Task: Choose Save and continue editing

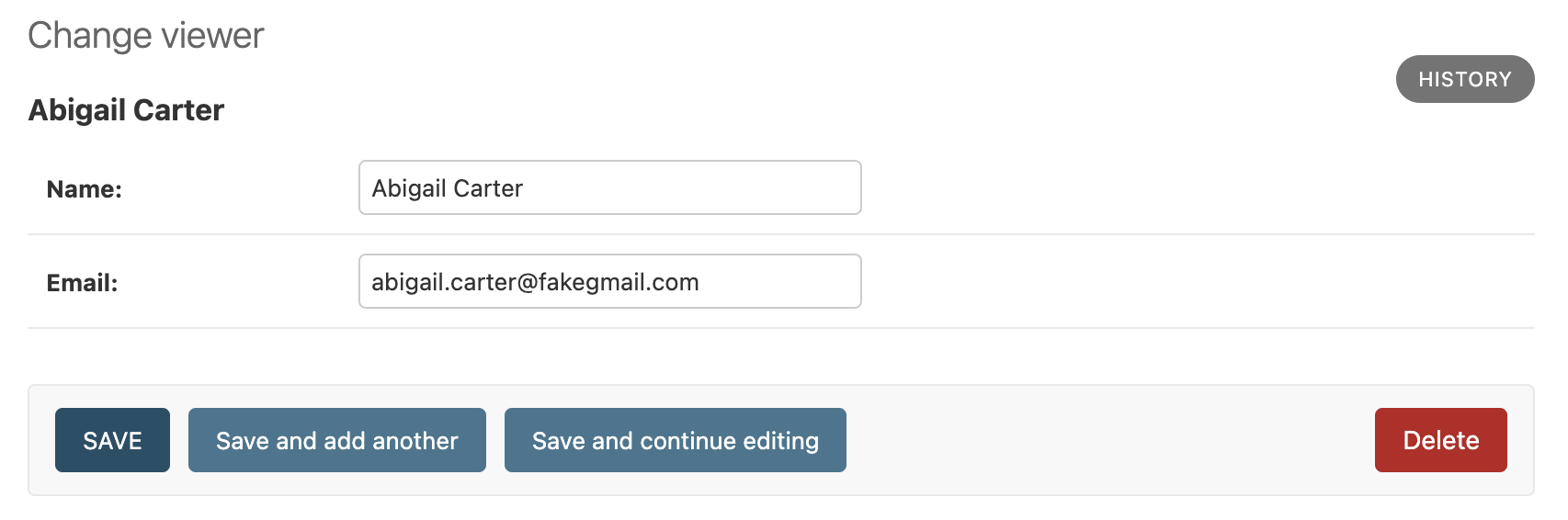Action: pos(675,440)
